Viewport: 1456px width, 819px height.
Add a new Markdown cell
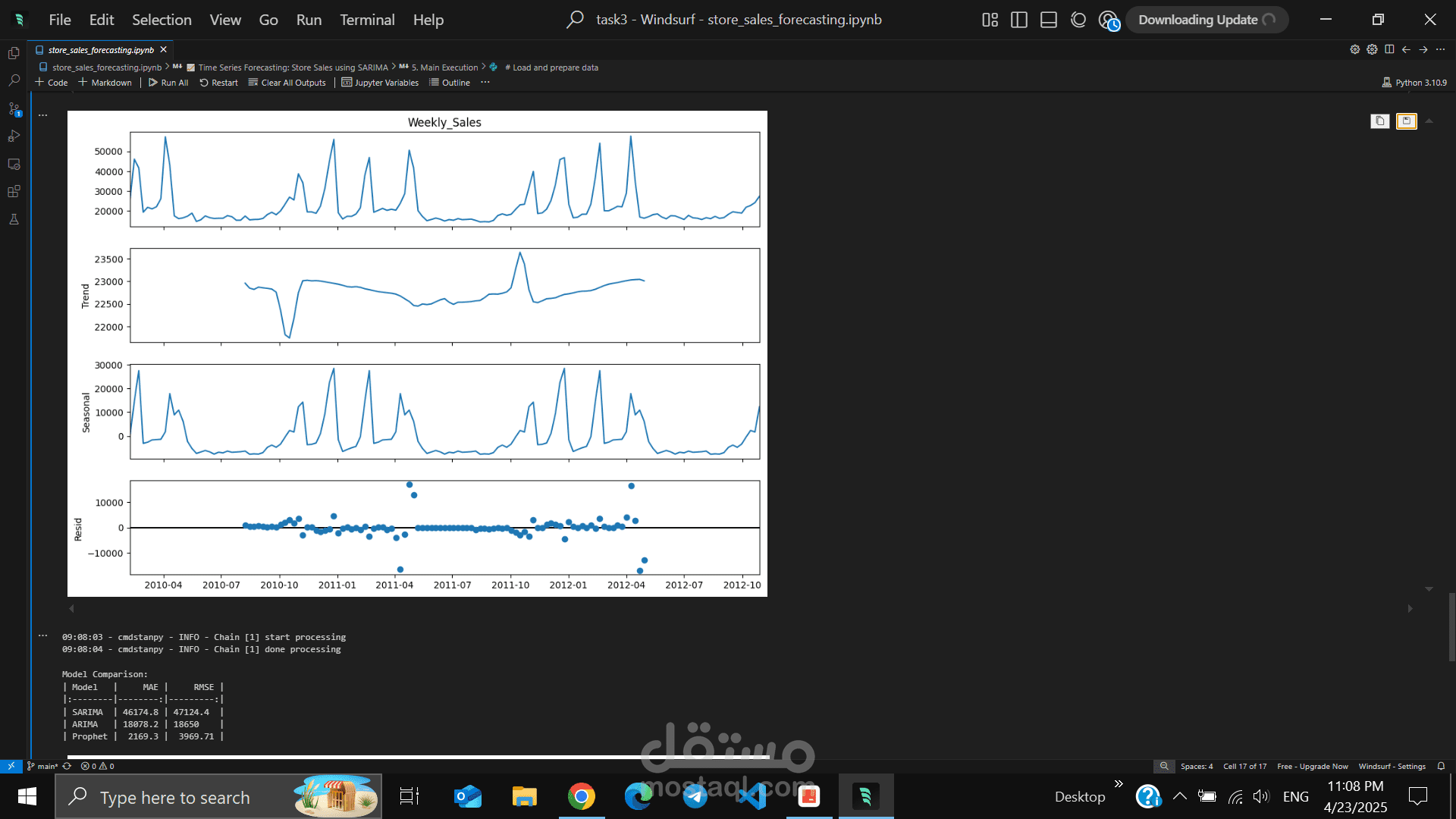(x=105, y=83)
